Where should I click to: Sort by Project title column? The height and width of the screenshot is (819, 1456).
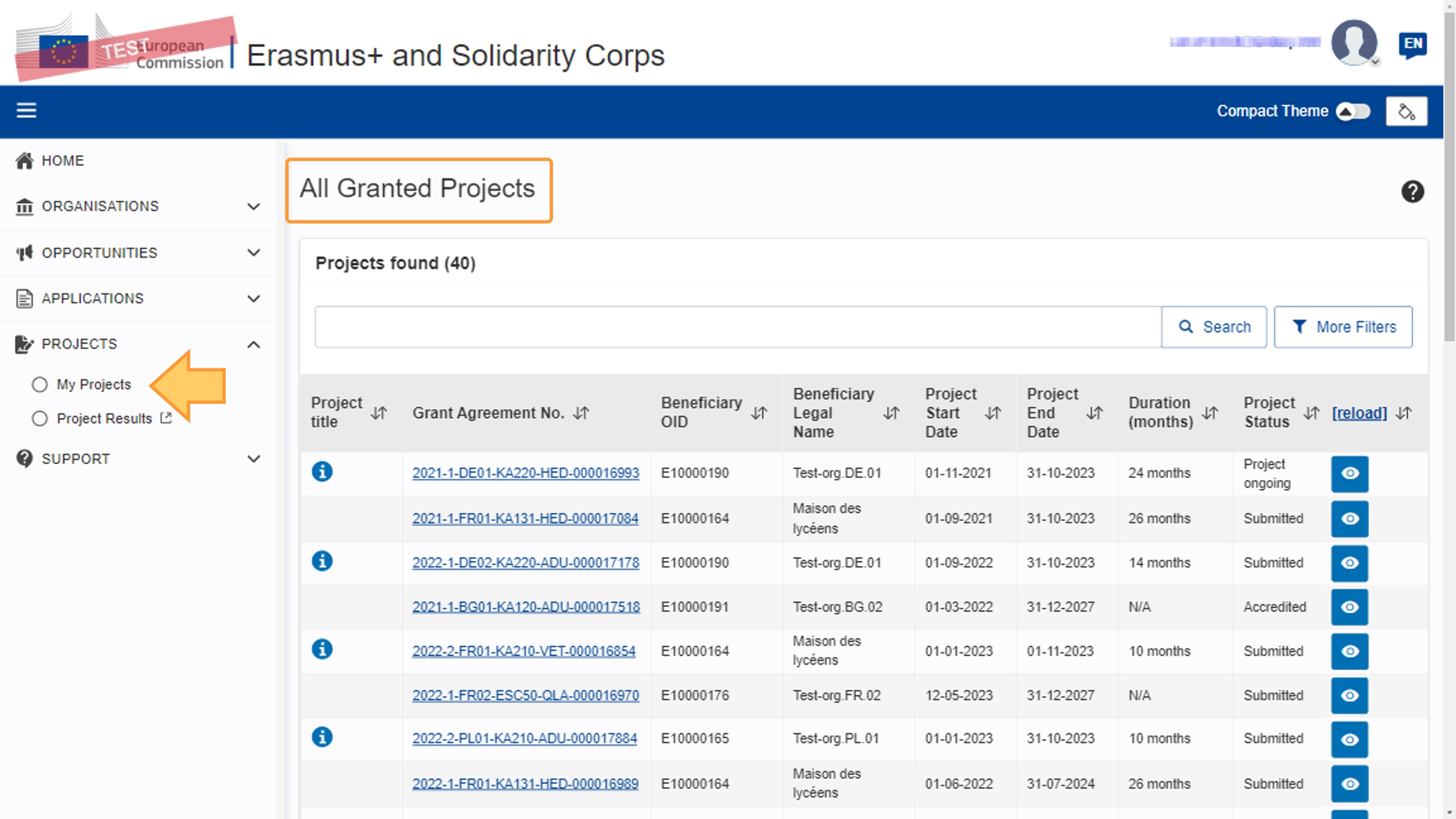pos(379,413)
